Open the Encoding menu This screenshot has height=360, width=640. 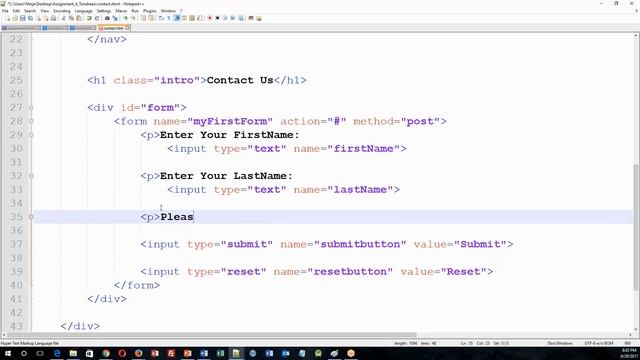[x=62, y=11]
